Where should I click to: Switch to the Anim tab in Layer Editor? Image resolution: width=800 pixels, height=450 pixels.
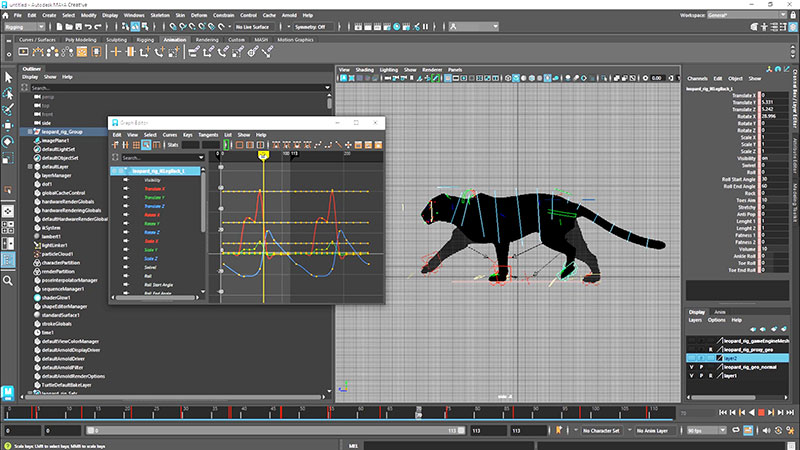[x=720, y=312]
